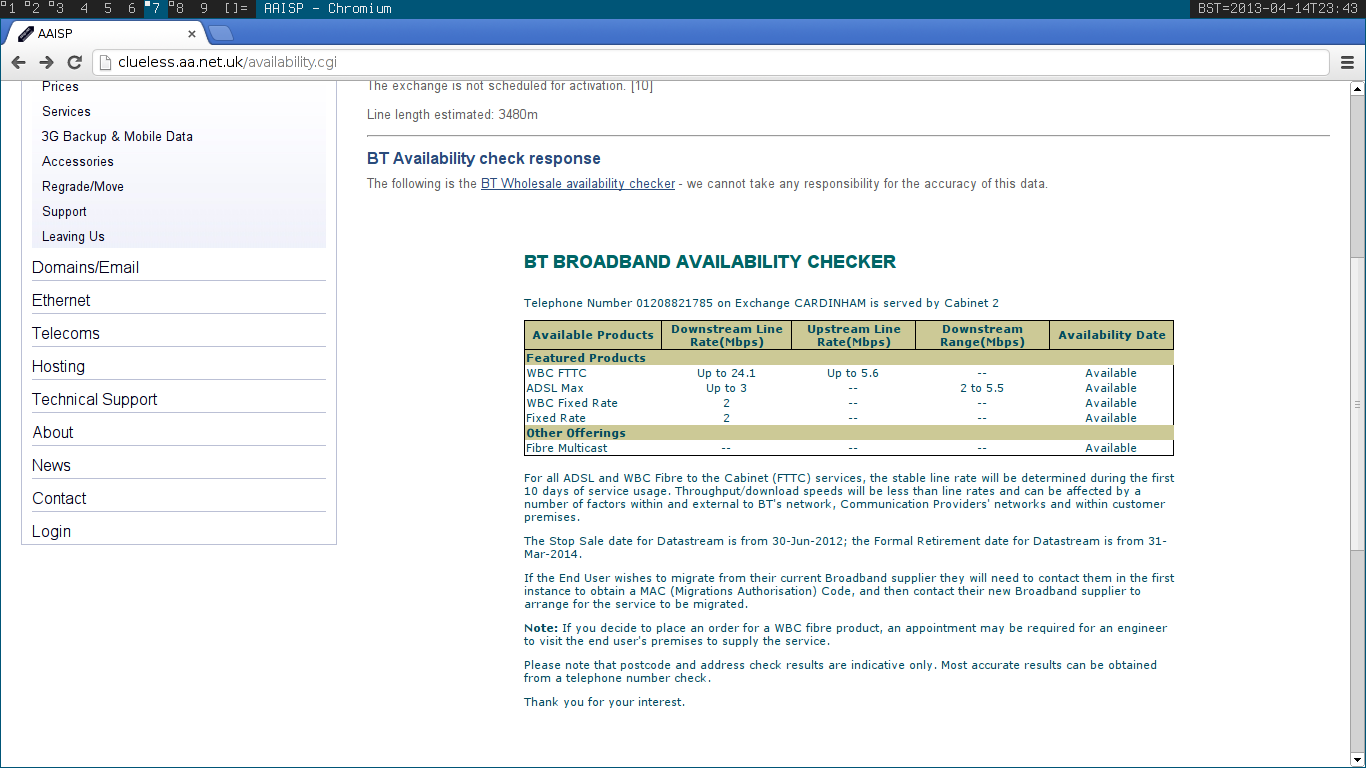
Task: Close the AAISP tab
Action: coord(190,34)
